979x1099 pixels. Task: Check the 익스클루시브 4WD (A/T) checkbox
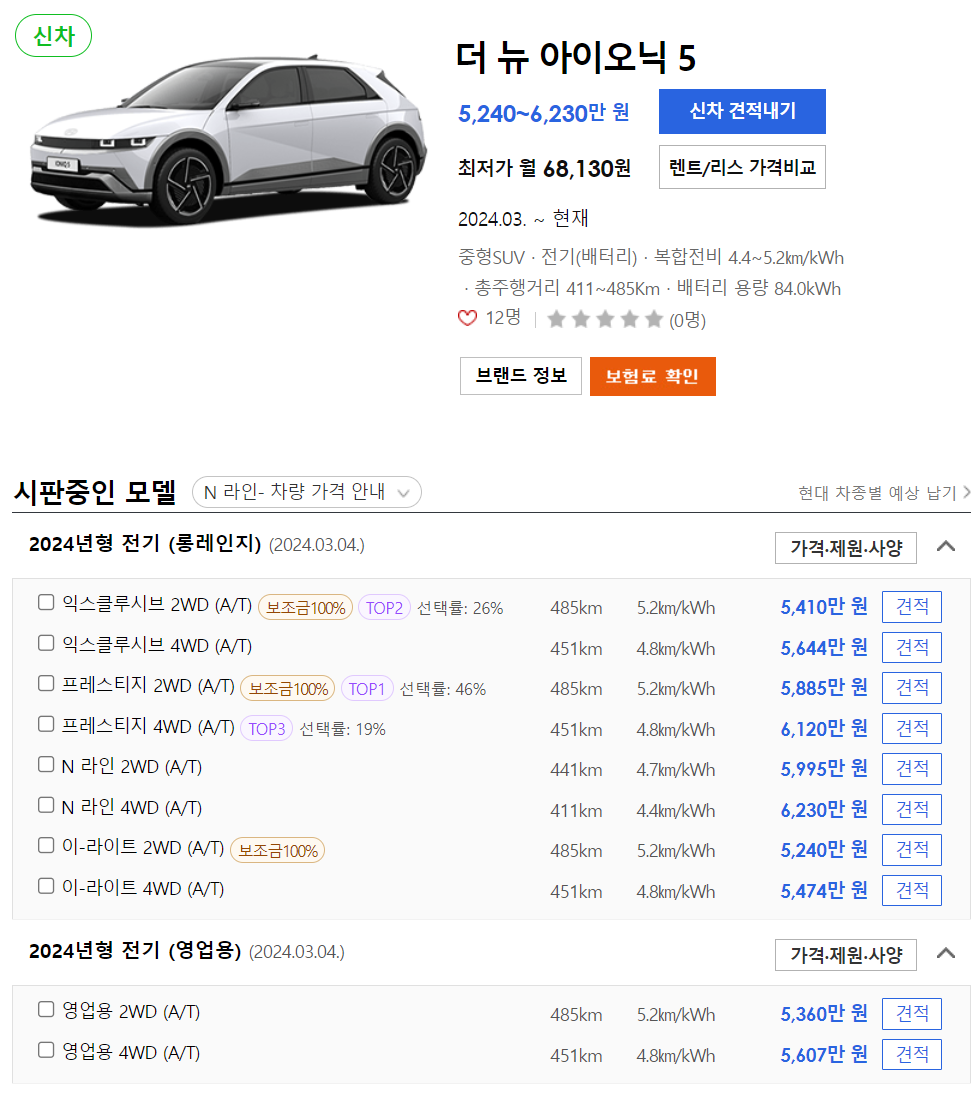coord(46,643)
